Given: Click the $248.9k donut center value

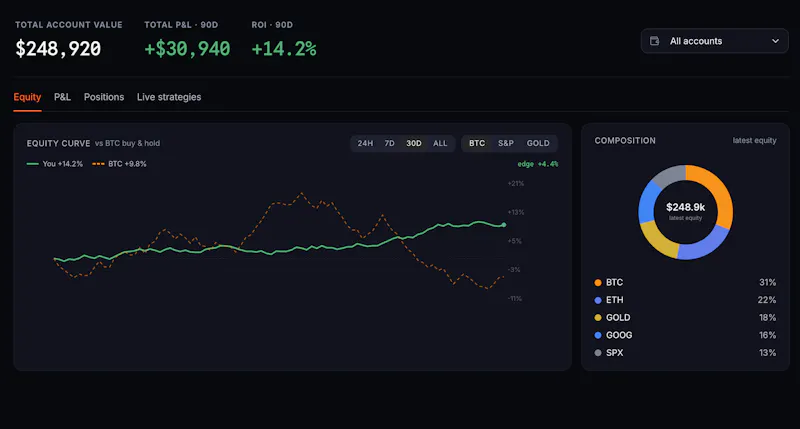Looking at the screenshot, I should (x=685, y=207).
